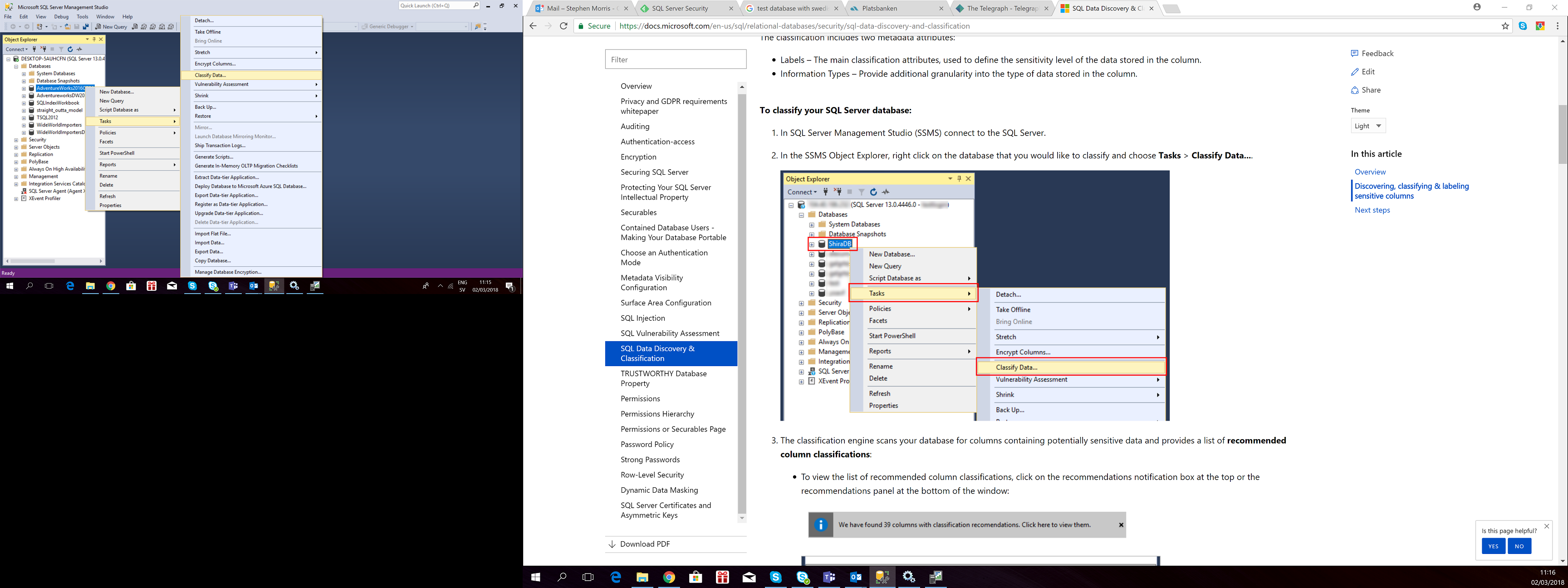The width and height of the screenshot is (1568, 588).
Task: Click the Edit pencil link on docs page
Action: [1362, 72]
